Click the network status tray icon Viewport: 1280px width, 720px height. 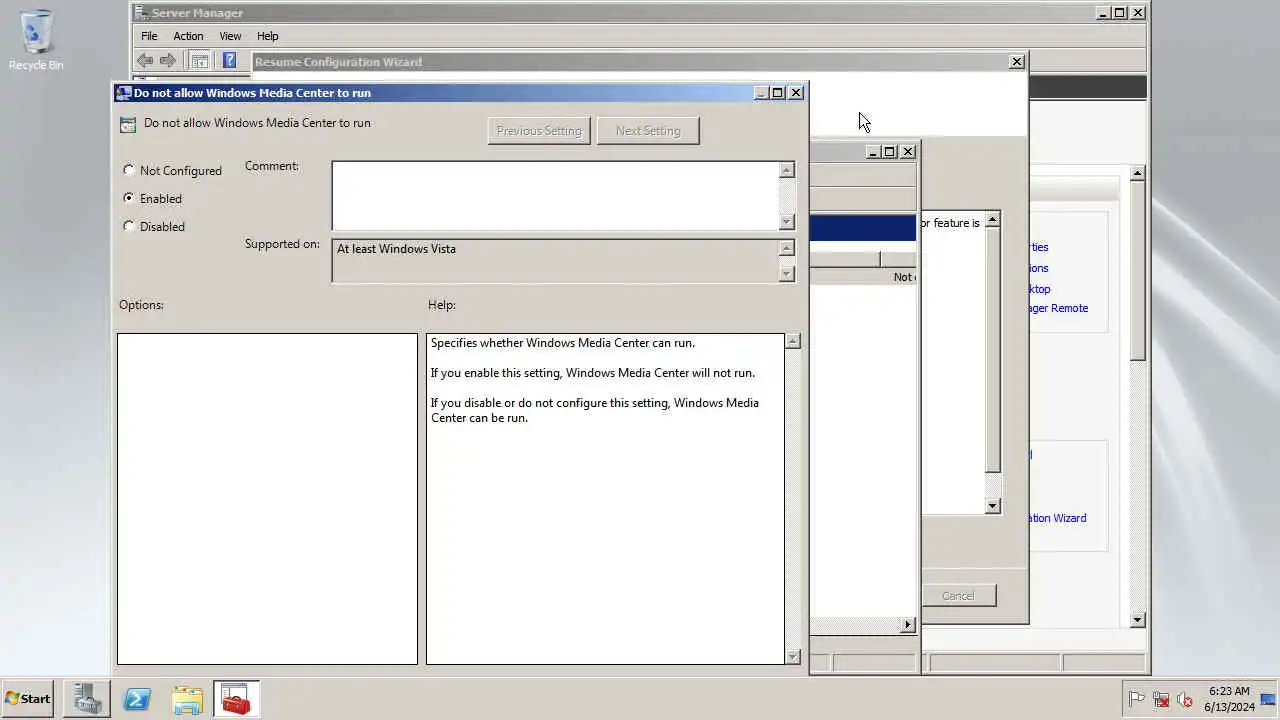[1161, 700]
